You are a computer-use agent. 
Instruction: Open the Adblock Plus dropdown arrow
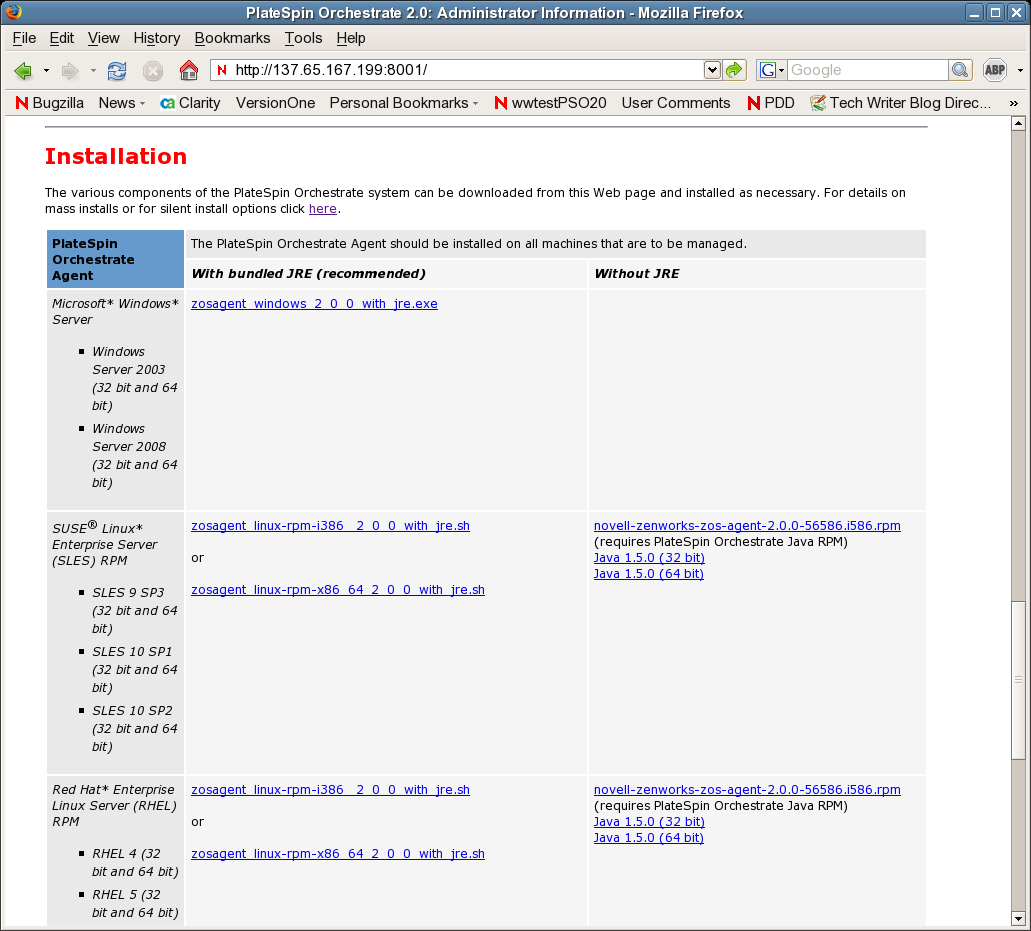[1020, 70]
